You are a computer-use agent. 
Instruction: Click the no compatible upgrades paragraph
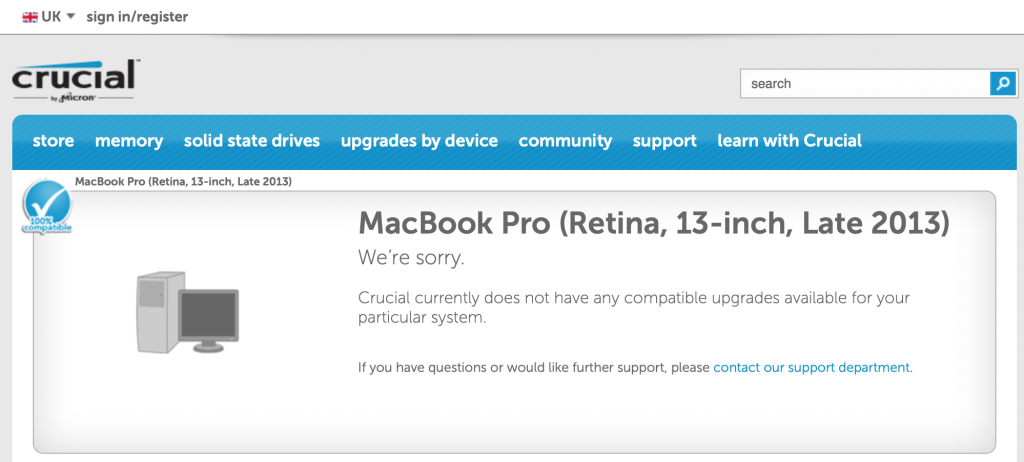[x=634, y=308]
